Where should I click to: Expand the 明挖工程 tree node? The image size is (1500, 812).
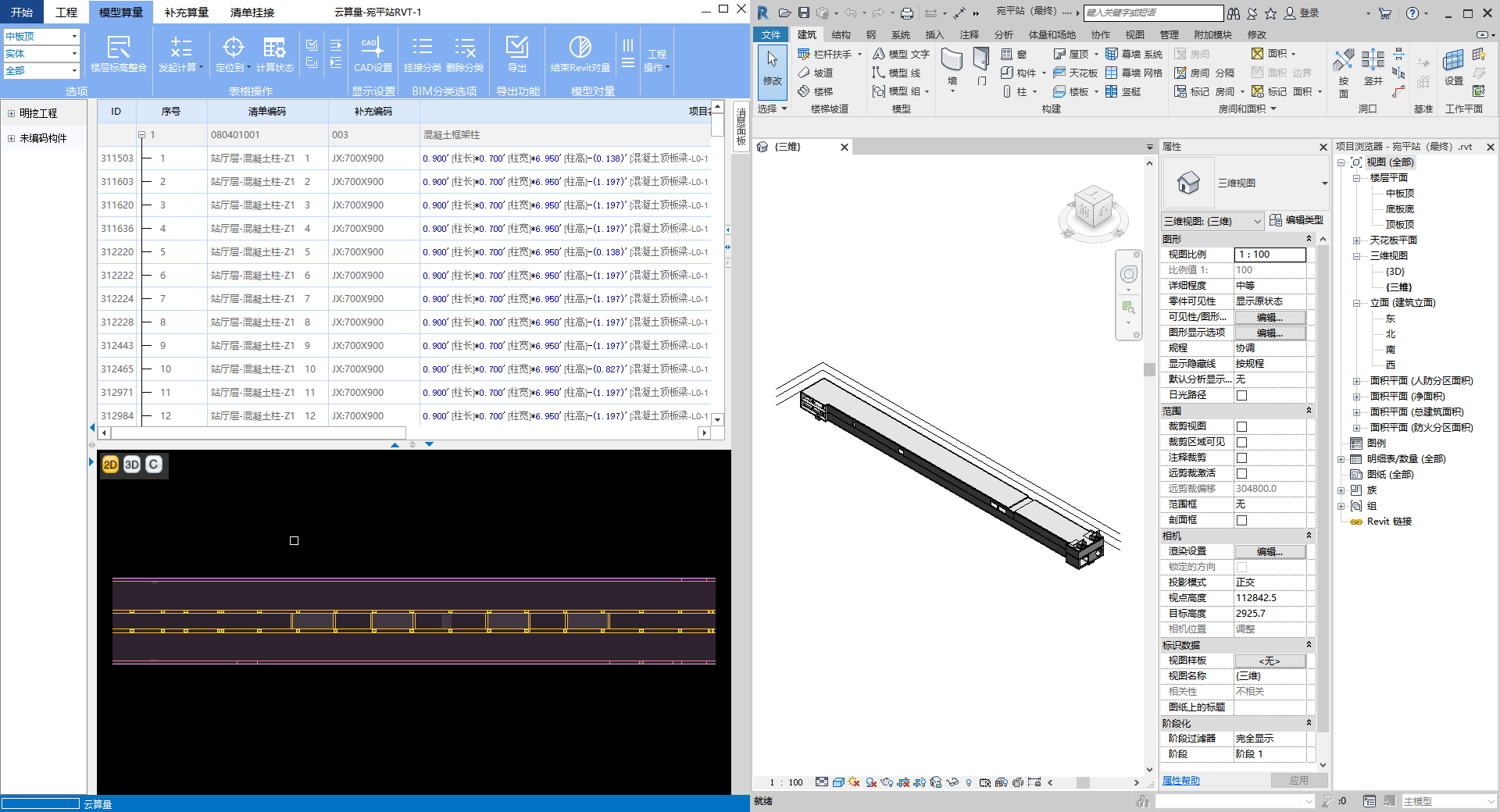[x=12, y=113]
